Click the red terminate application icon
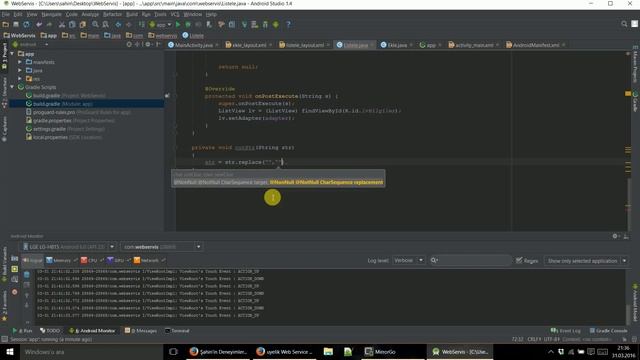This screenshot has width=640, height=360. [x=15, y=292]
